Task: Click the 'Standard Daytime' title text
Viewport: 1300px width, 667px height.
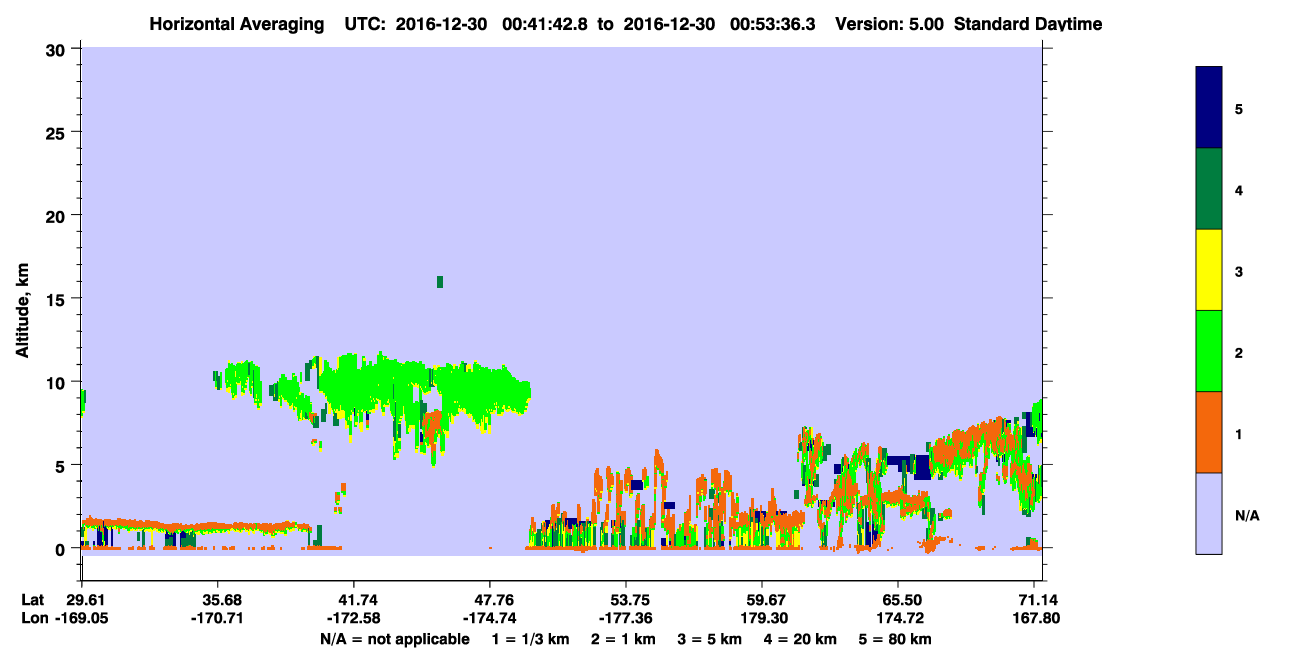Action: tap(1028, 23)
